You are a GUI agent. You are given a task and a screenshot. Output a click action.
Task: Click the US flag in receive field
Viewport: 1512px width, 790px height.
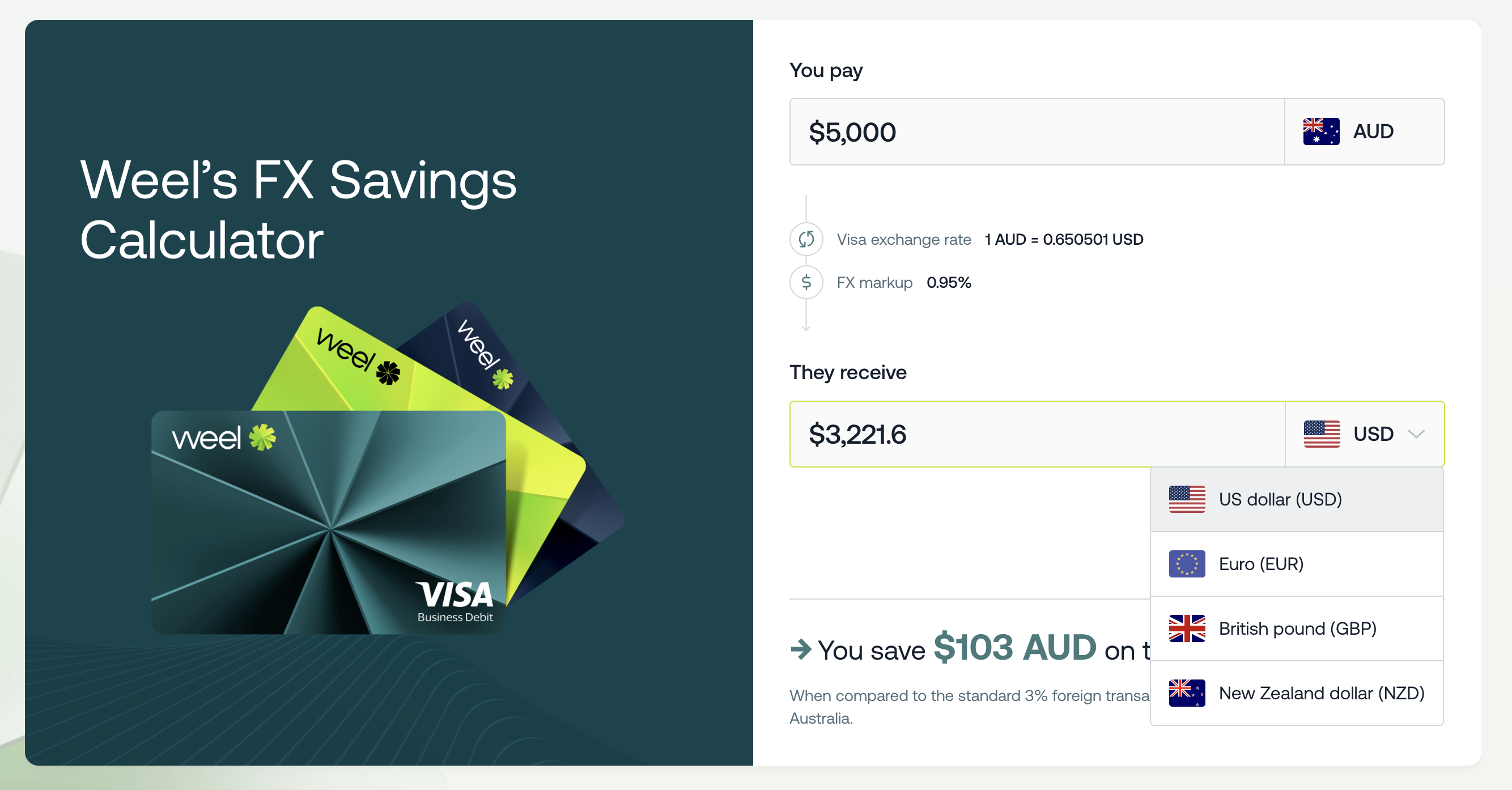pyautogui.click(x=1321, y=434)
